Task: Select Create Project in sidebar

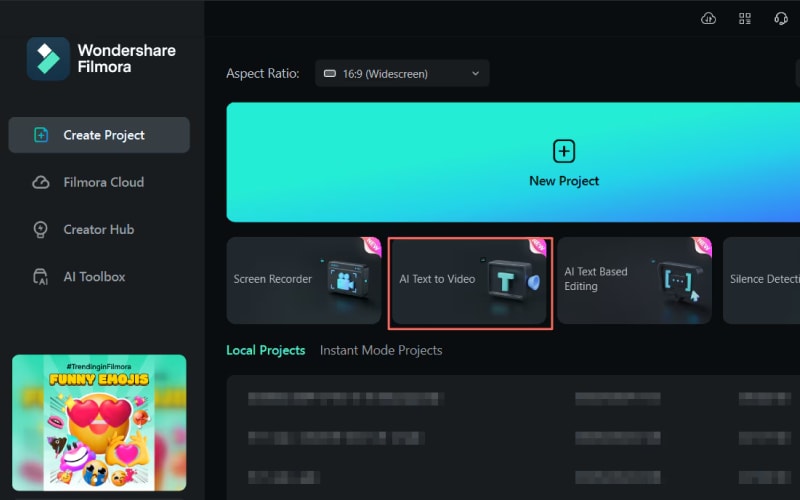Action: tap(99, 135)
